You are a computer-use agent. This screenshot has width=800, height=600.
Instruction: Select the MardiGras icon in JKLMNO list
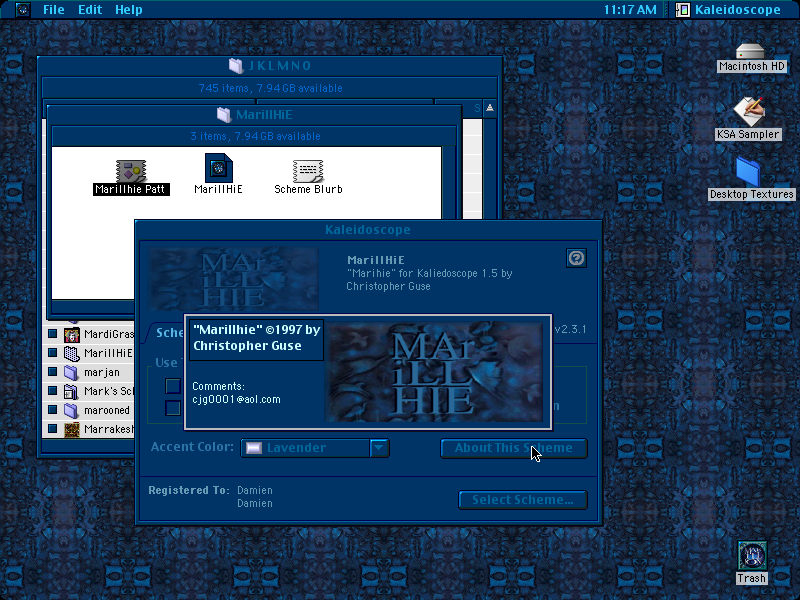[71, 334]
